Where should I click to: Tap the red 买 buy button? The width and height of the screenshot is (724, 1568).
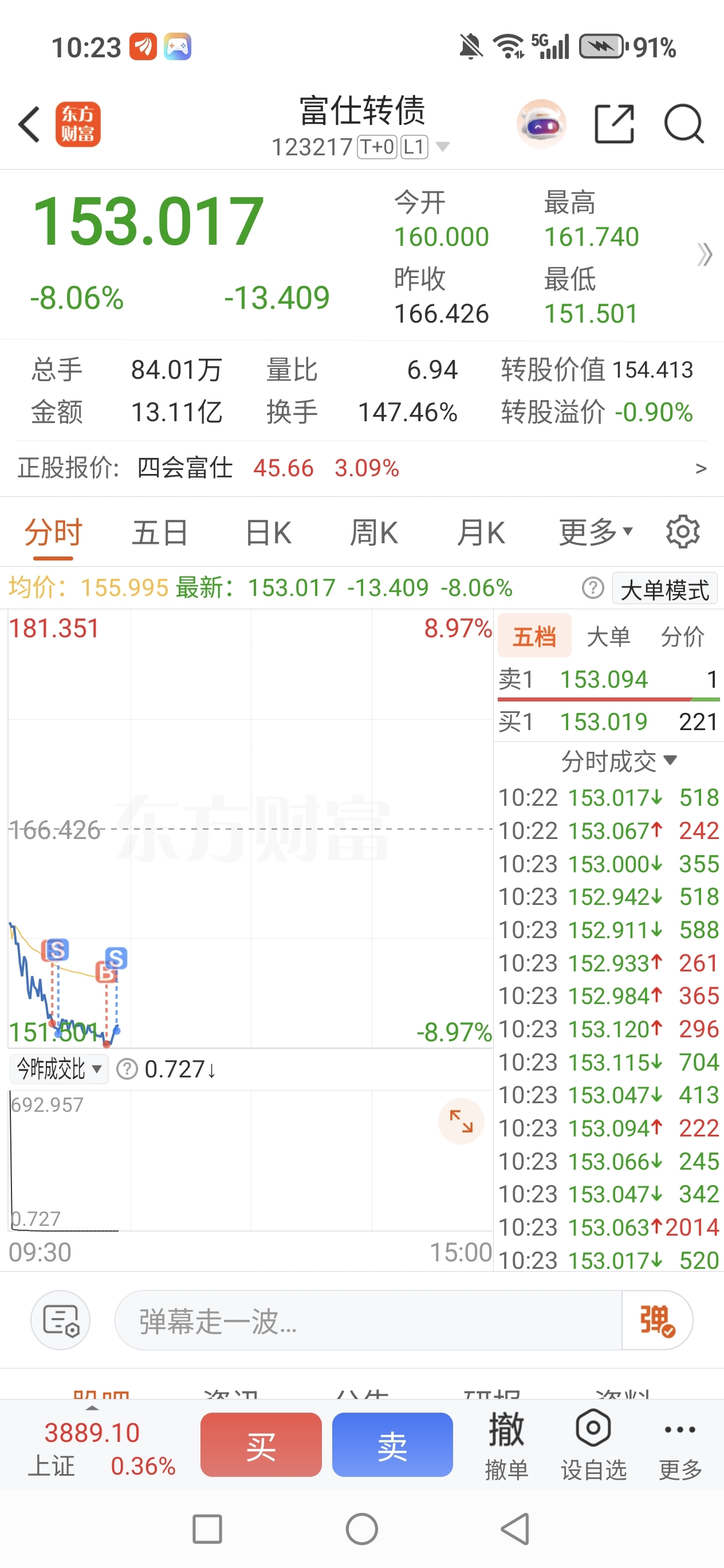[x=261, y=1445]
